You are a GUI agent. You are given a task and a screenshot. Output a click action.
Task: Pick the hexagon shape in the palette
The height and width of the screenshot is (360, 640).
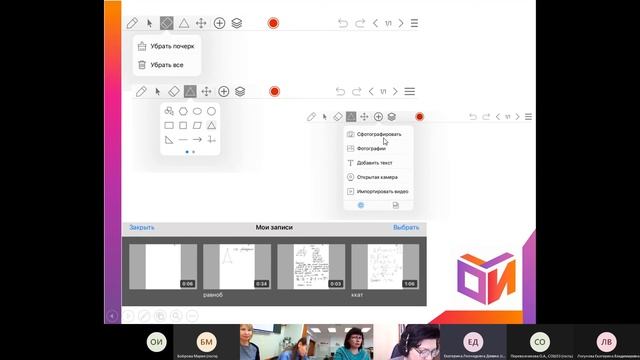click(x=183, y=111)
